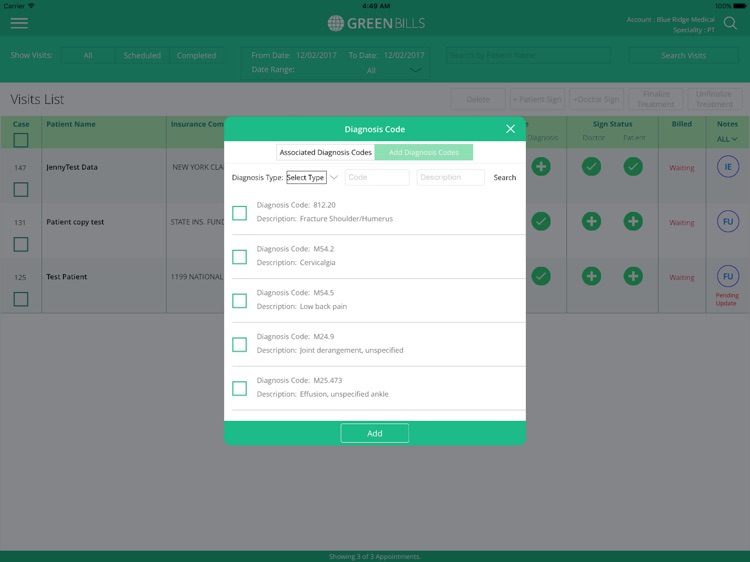The image size is (750, 562).
Task: Select the To Date 12/02/2017 value
Action: click(x=404, y=55)
